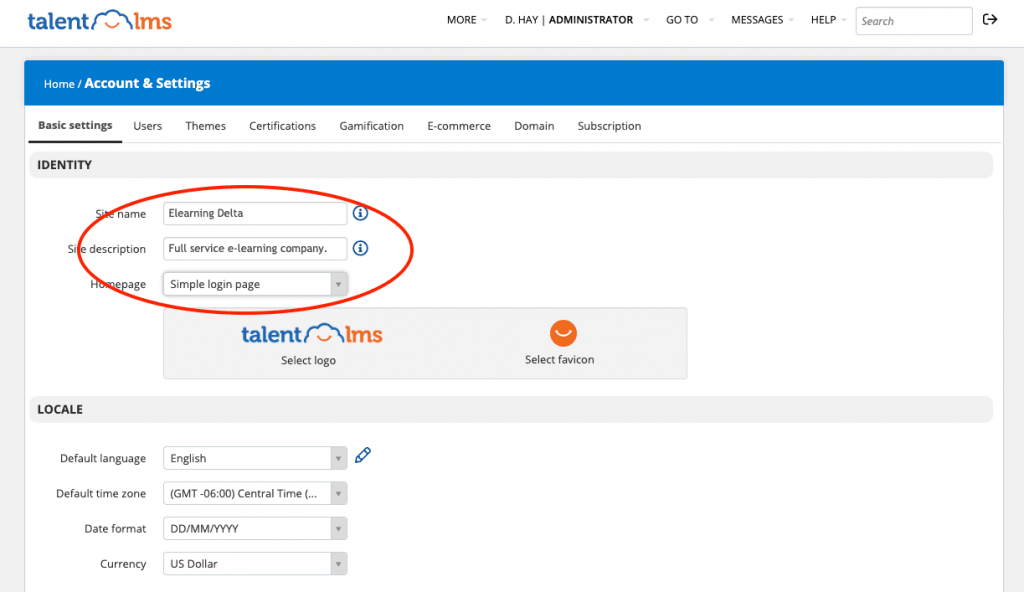This screenshot has width=1024, height=592.
Task: Open the GO TO menu
Action: point(681,19)
